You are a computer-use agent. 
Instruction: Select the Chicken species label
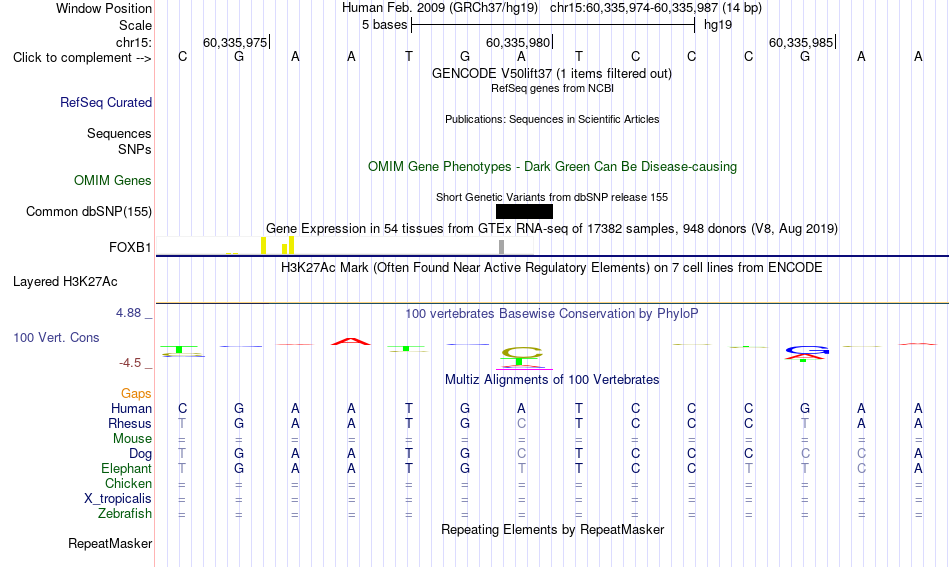128,483
